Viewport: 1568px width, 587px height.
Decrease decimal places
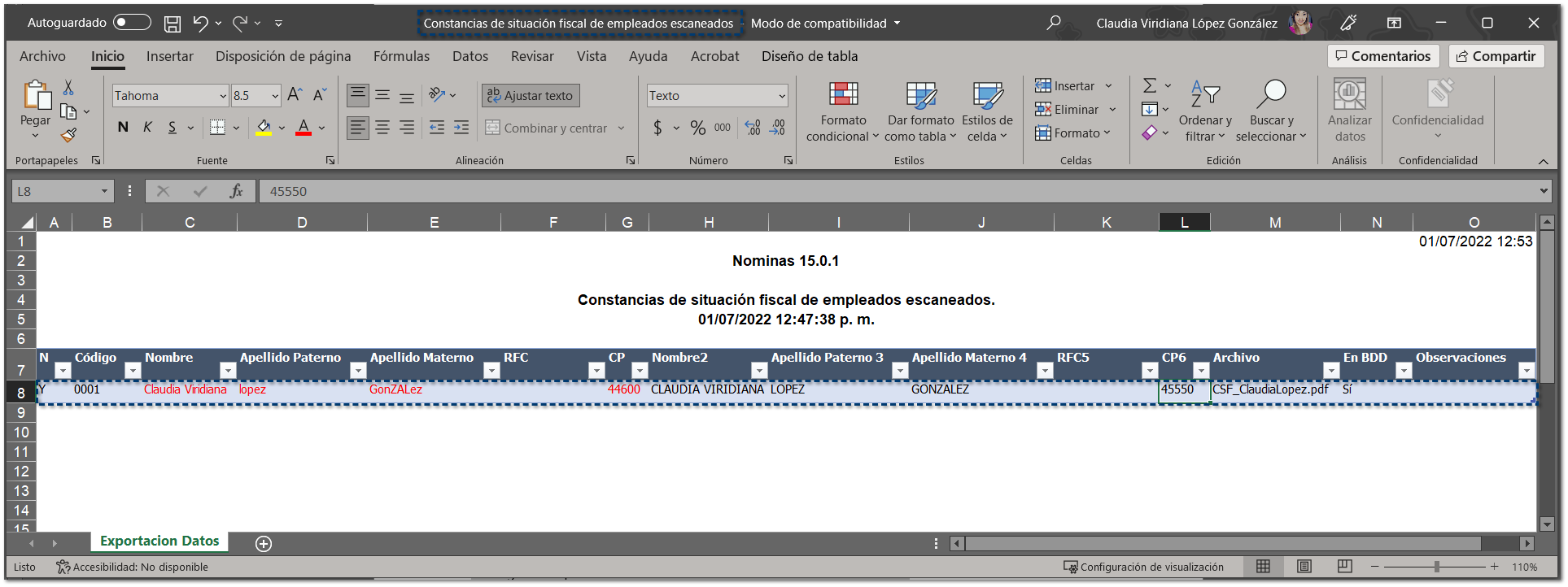point(778,128)
